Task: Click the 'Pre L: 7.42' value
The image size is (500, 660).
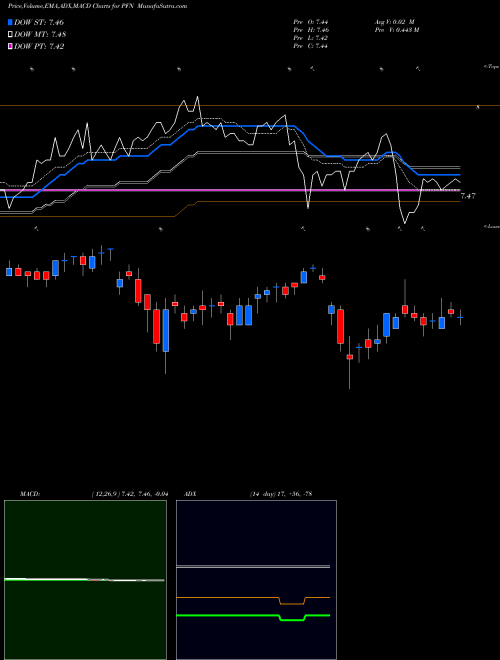Action: 311,38
